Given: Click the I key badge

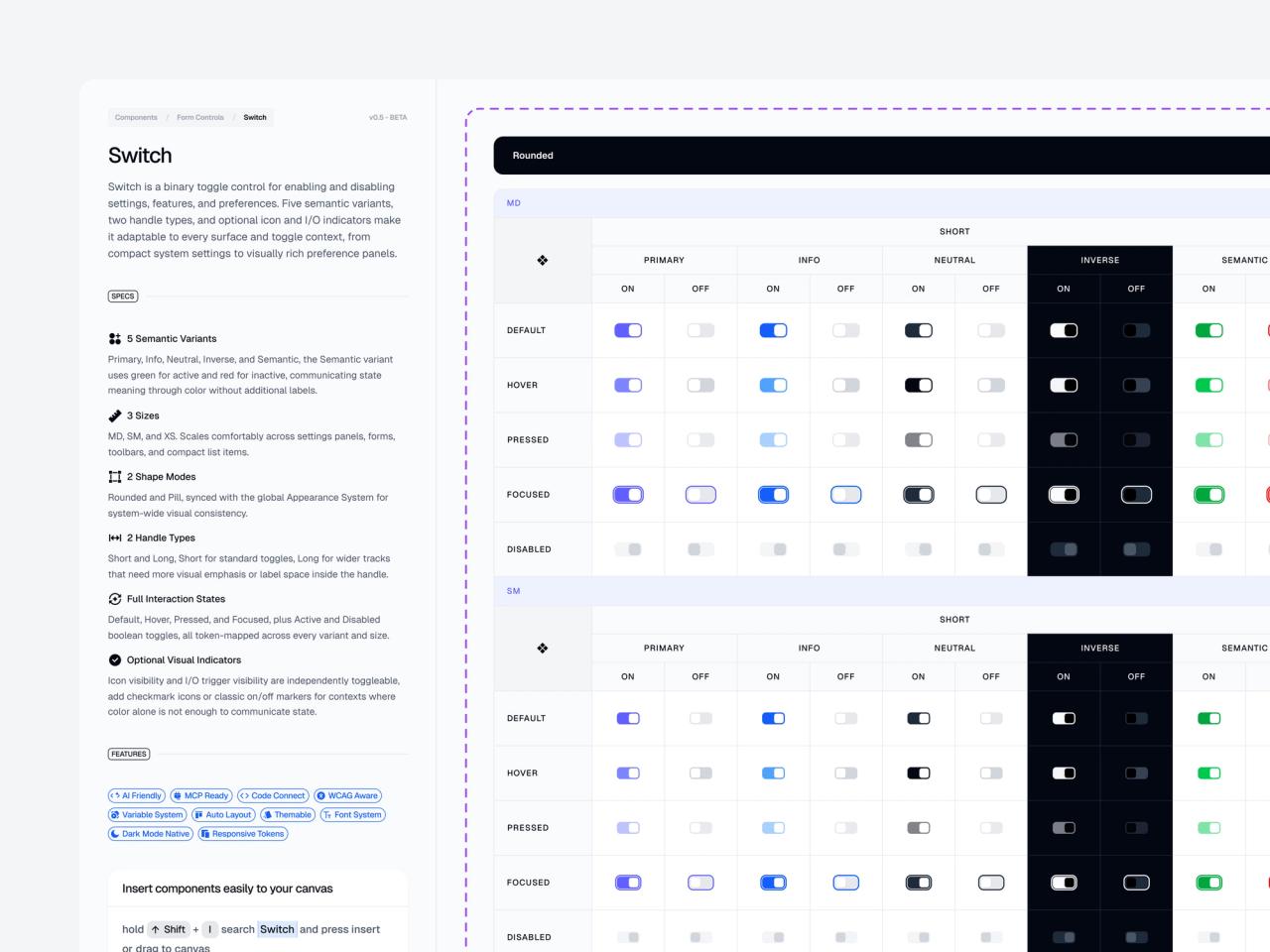Looking at the screenshot, I should 209,929.
